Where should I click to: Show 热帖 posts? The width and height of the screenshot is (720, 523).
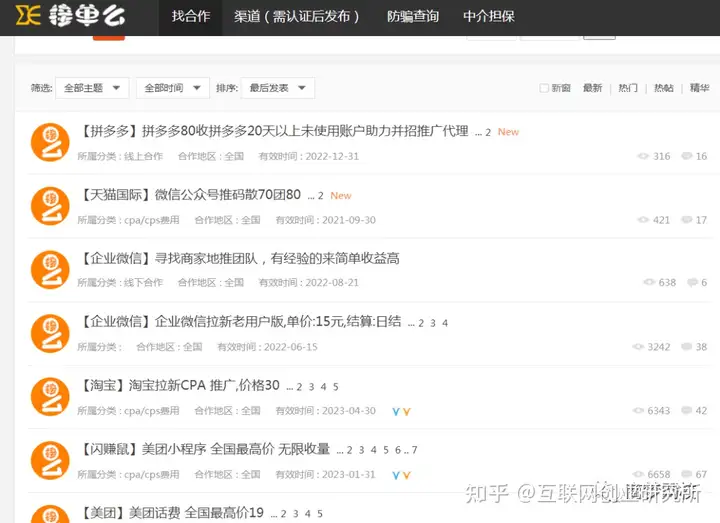664,88
